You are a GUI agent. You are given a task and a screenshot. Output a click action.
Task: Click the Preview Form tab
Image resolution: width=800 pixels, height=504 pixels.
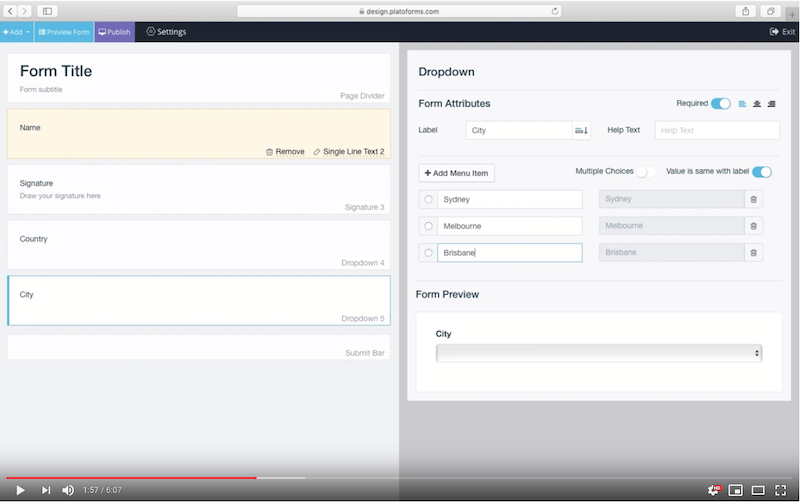(x=64, y=32)
